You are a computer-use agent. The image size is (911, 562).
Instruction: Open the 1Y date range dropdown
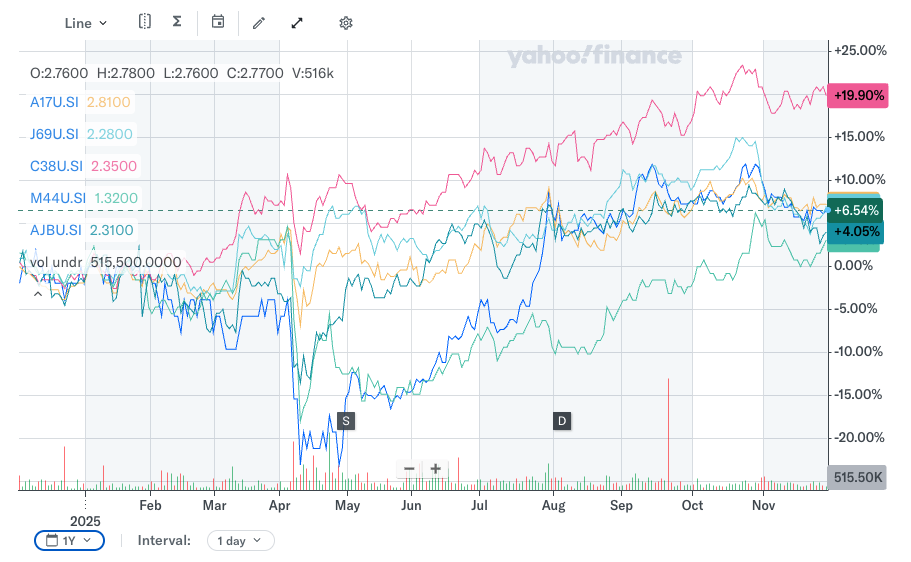point(69,540)
